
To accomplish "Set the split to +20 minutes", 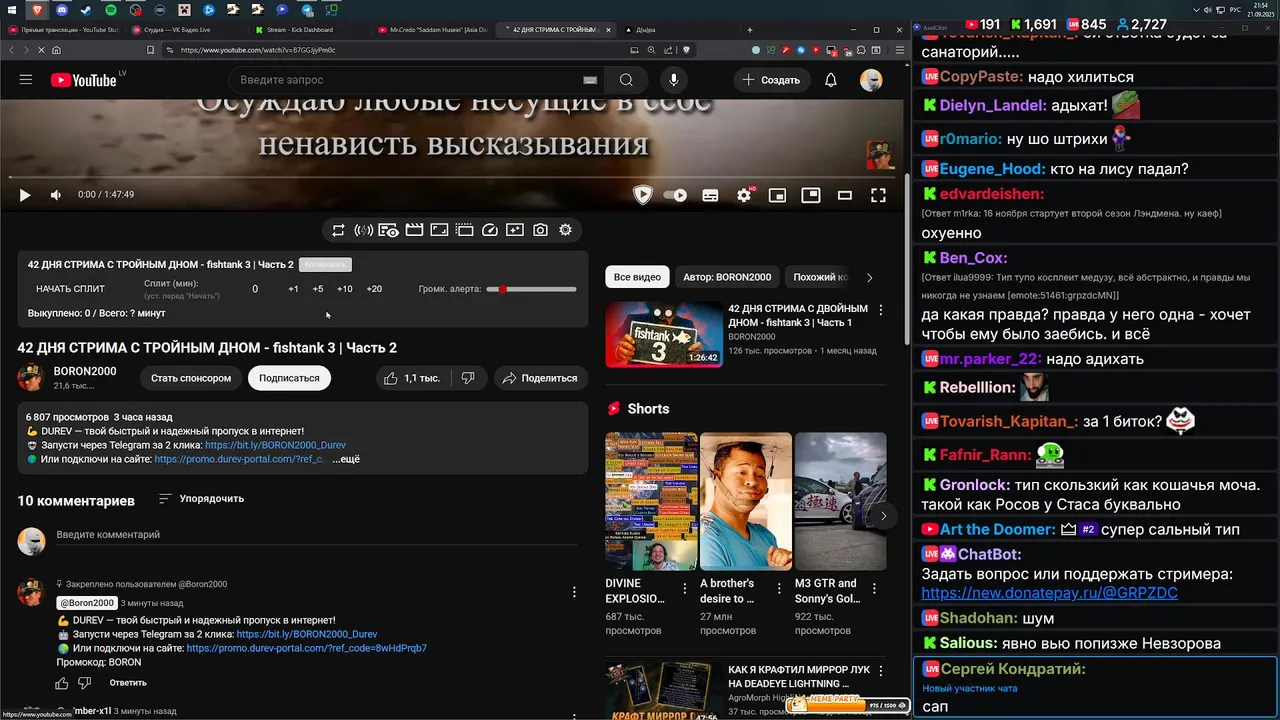I will [x=374, y=289].
